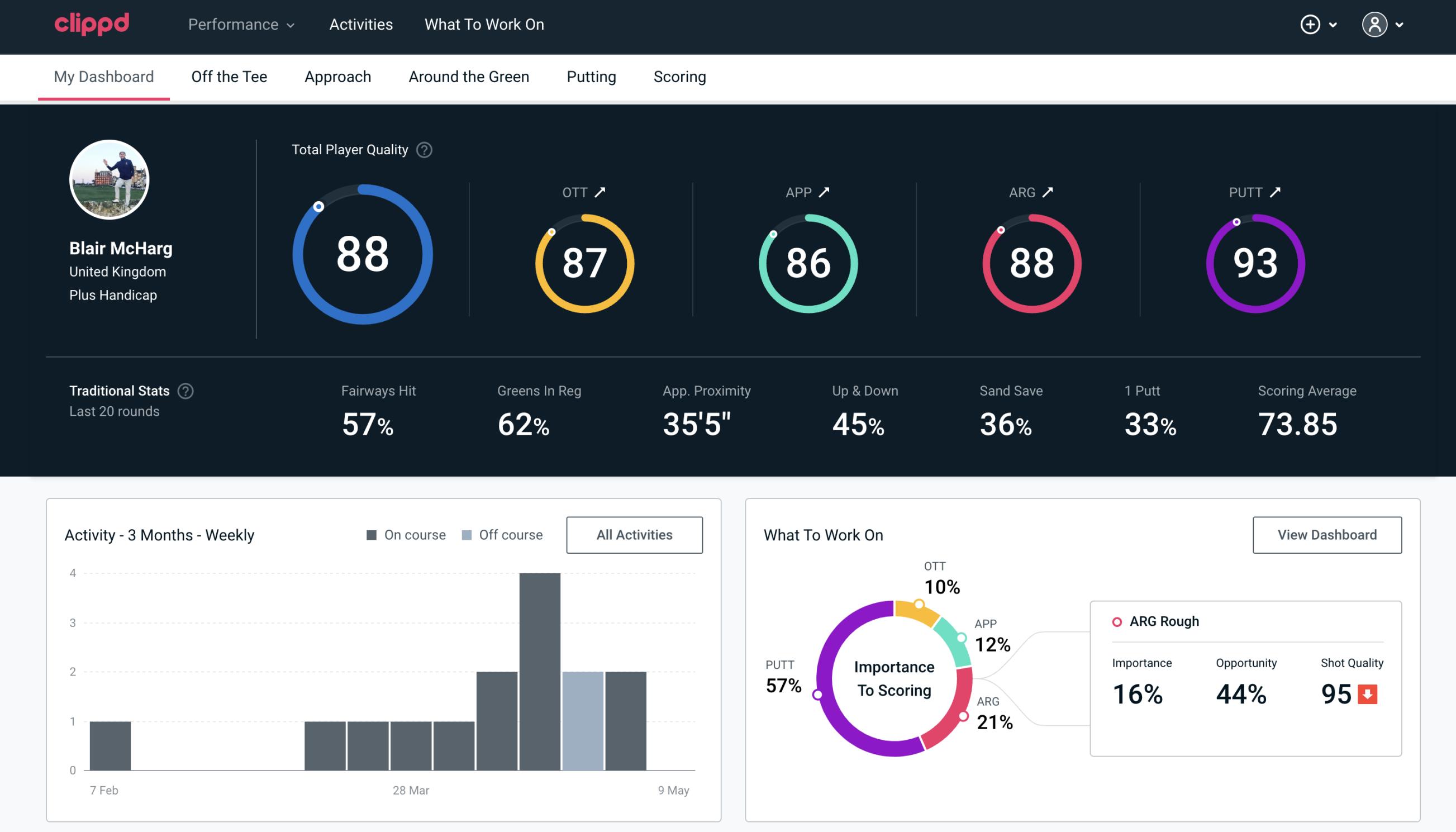Click the All Activities button
Viewport: 1456px width, 832px height.
pyautogui.click(x=634, y=534)
